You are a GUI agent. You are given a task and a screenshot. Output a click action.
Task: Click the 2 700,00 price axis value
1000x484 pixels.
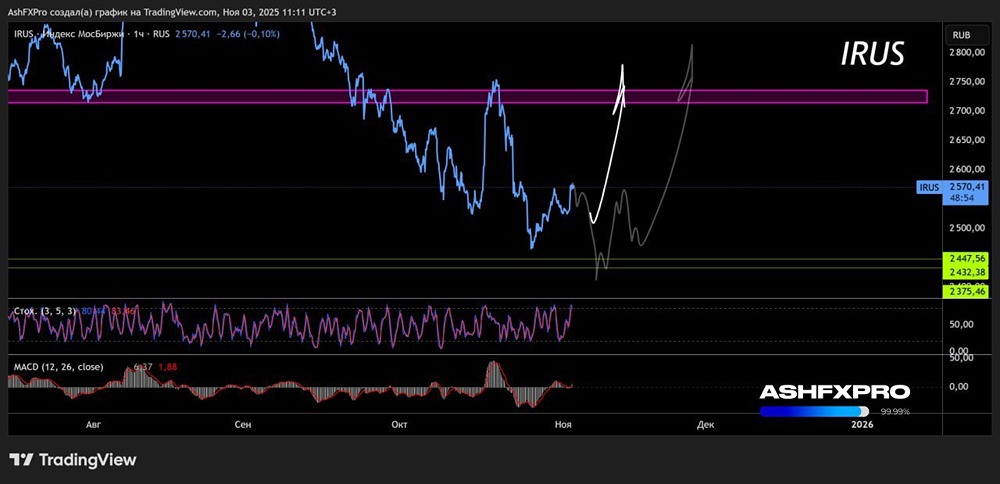pyautogui.click(x=967, y=111)
